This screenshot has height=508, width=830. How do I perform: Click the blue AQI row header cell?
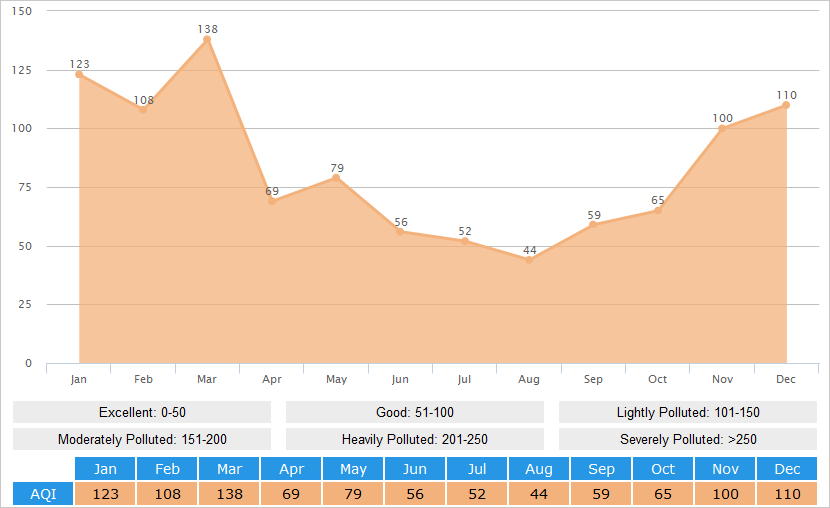43,494
